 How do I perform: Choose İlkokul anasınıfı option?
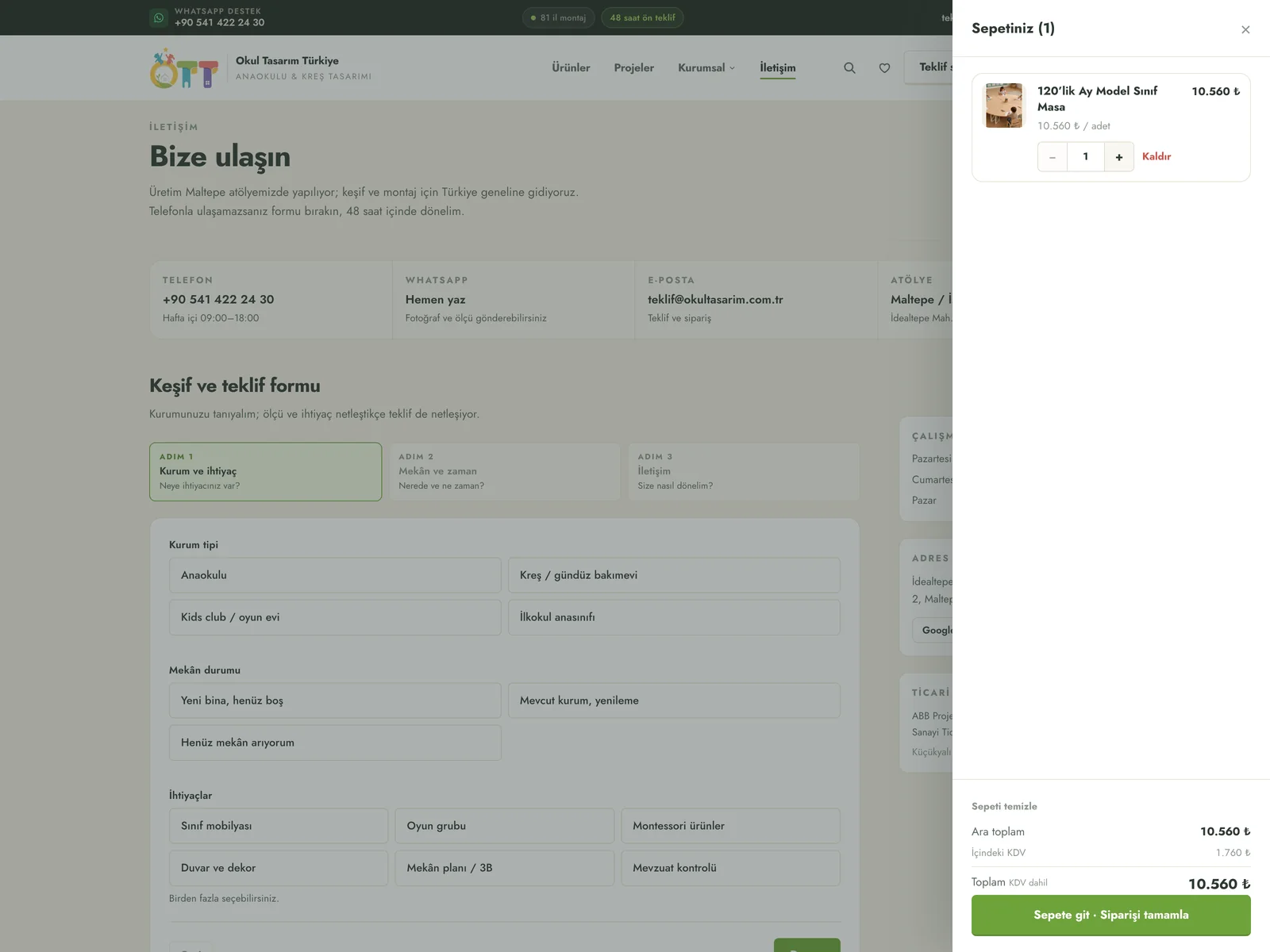click(674, 617)
